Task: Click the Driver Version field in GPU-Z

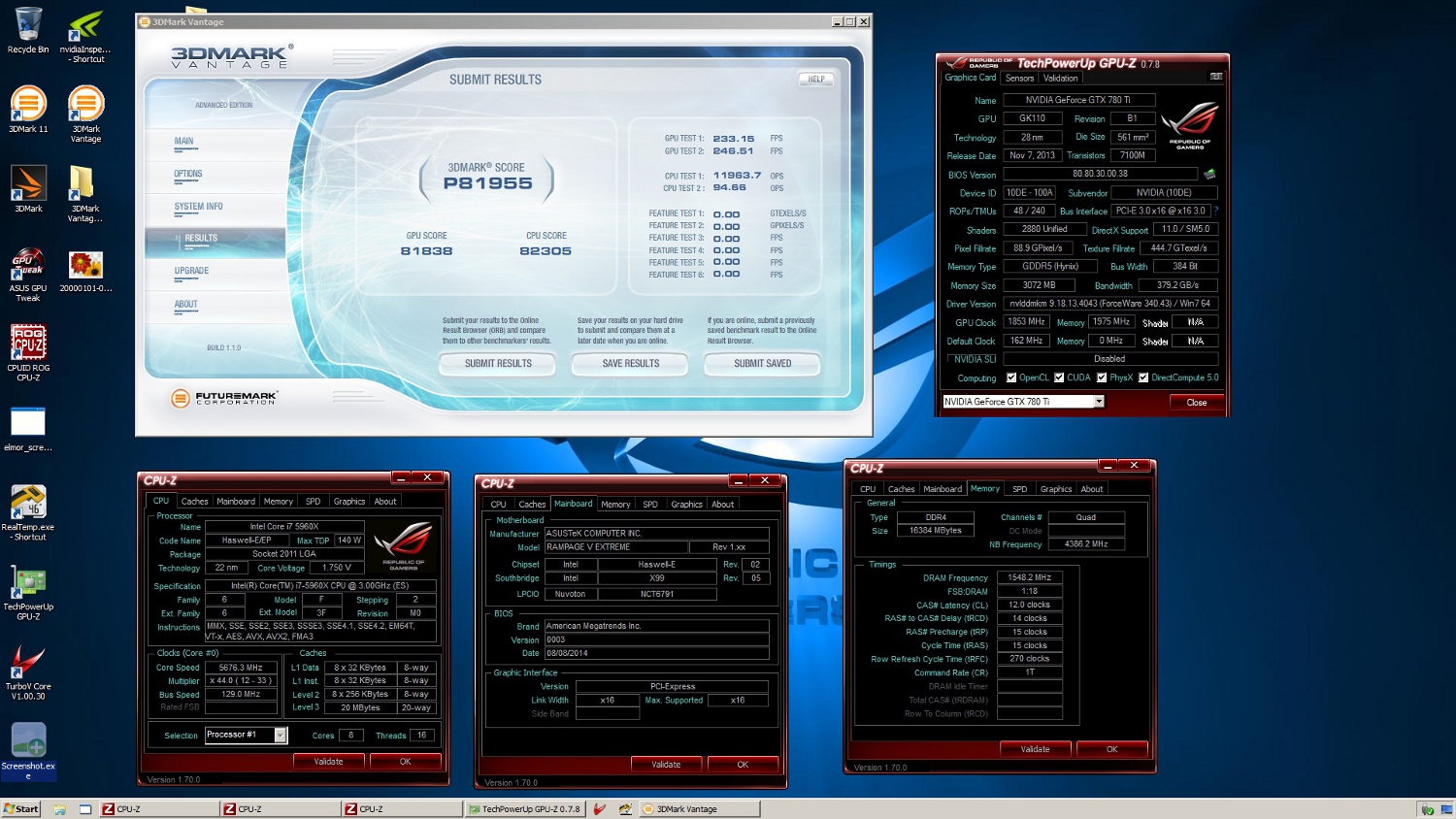Action: [x=1110, y=304]
